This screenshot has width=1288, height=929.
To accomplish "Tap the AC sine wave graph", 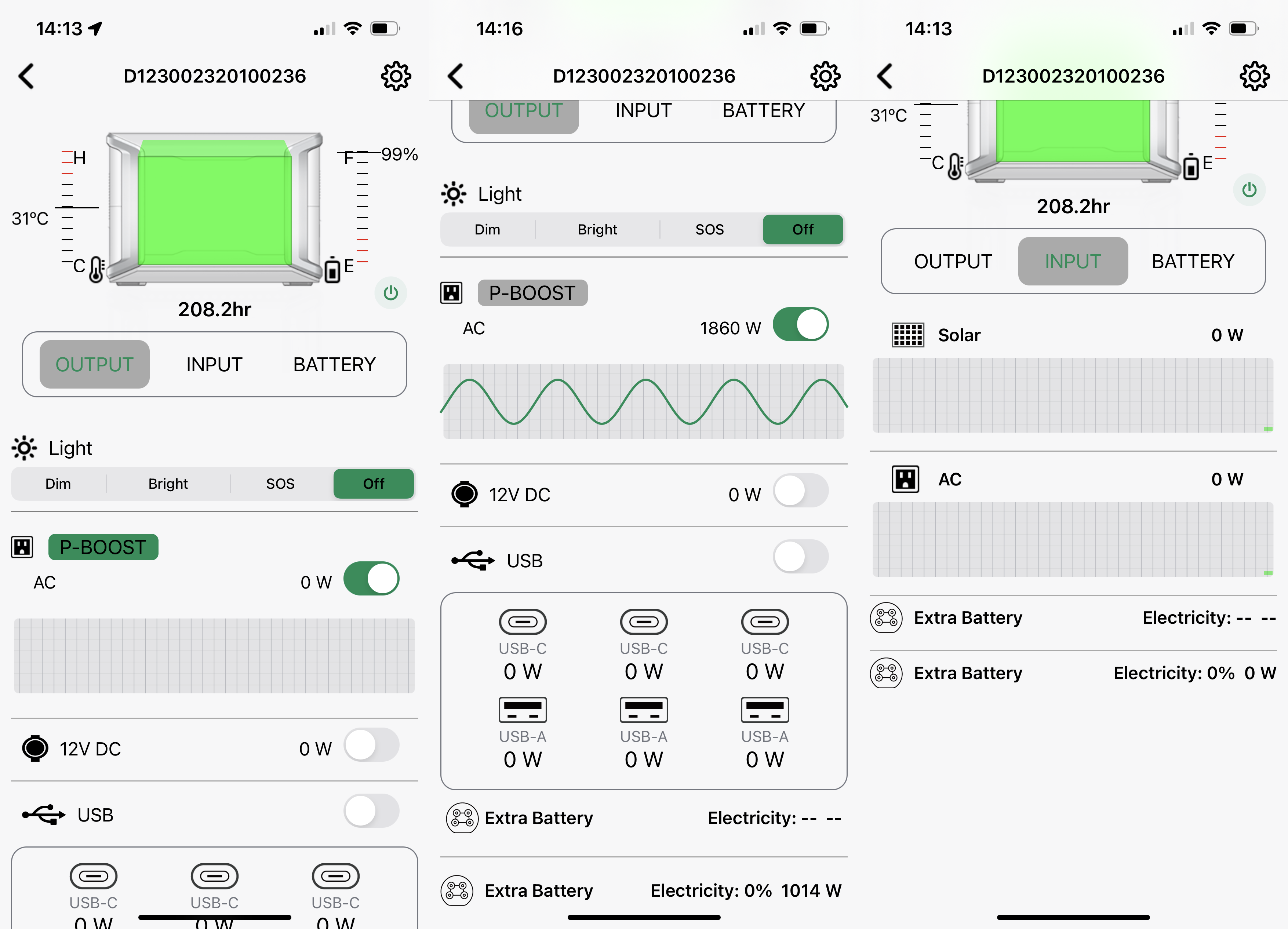I will pyautogui.click(x=643, y=401).
